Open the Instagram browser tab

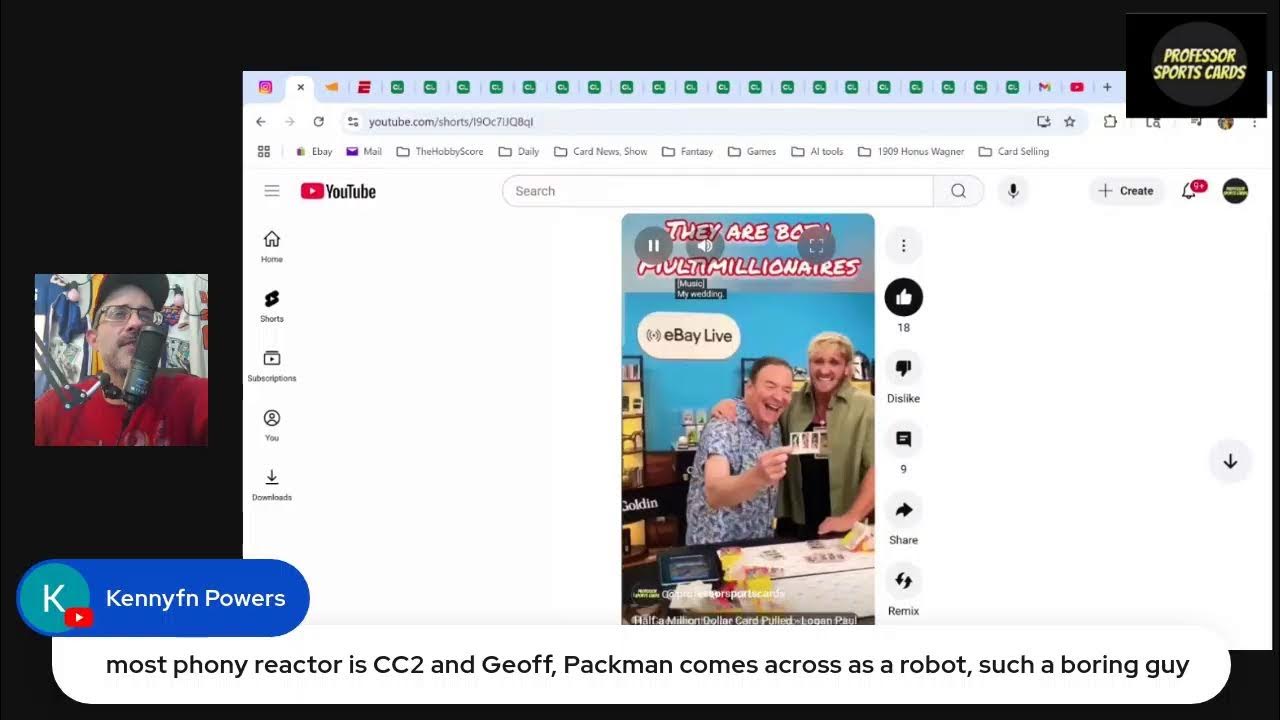pyautogui.click(x=265, y=87)
